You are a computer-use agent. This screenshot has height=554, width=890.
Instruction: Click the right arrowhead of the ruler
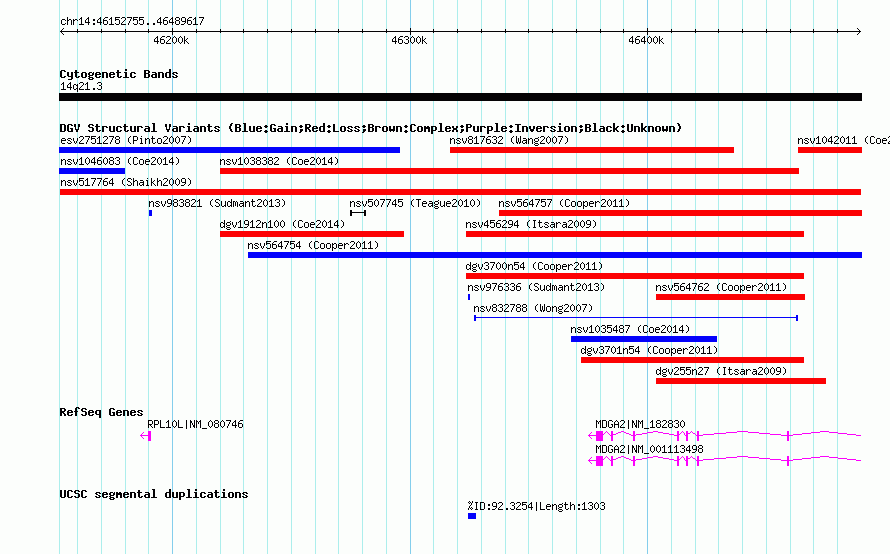pyautogui.click(x=859, y=32)
